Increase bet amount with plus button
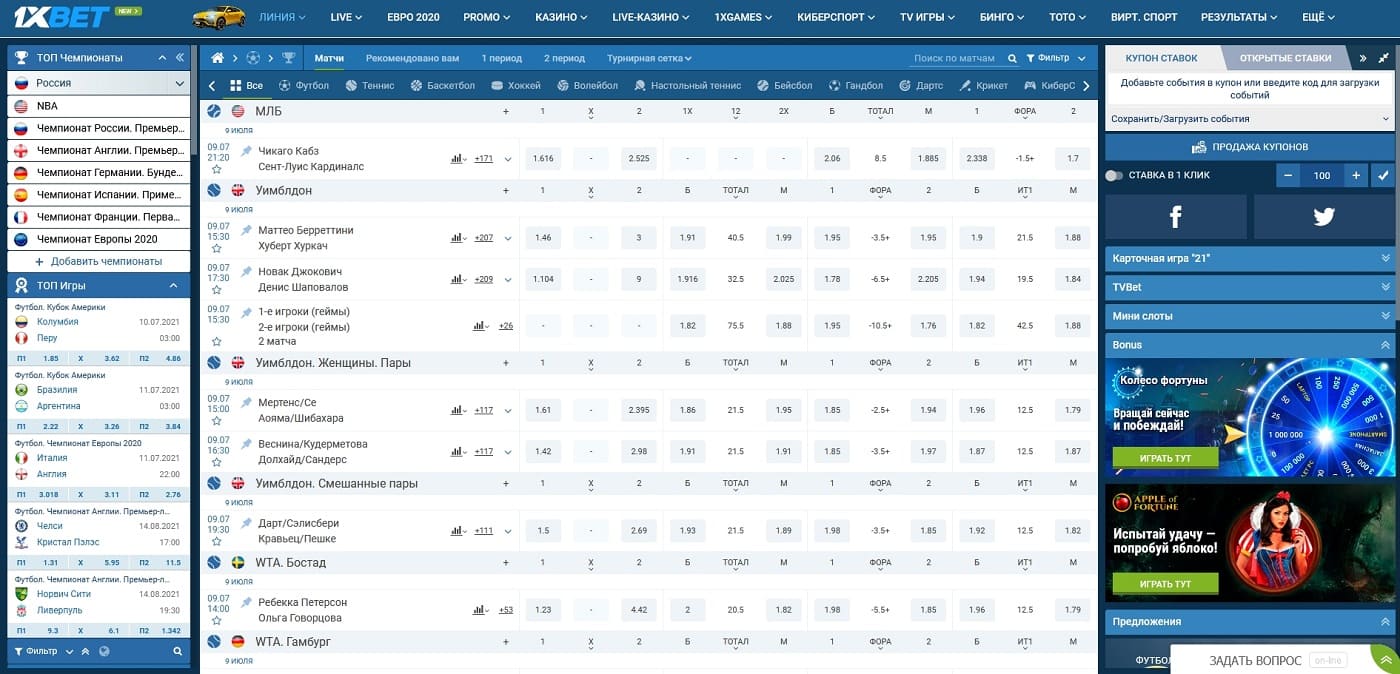This screenshot has height=674, width=1400. (x=1356, y=175)
